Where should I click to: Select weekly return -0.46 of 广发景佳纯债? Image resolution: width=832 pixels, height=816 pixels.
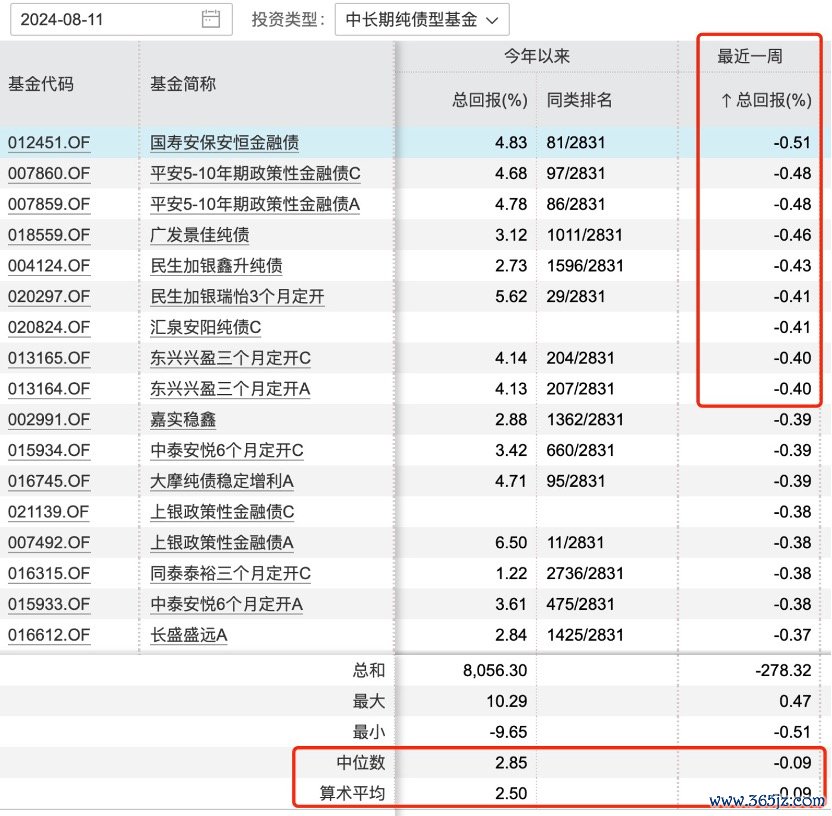(792, 235)
